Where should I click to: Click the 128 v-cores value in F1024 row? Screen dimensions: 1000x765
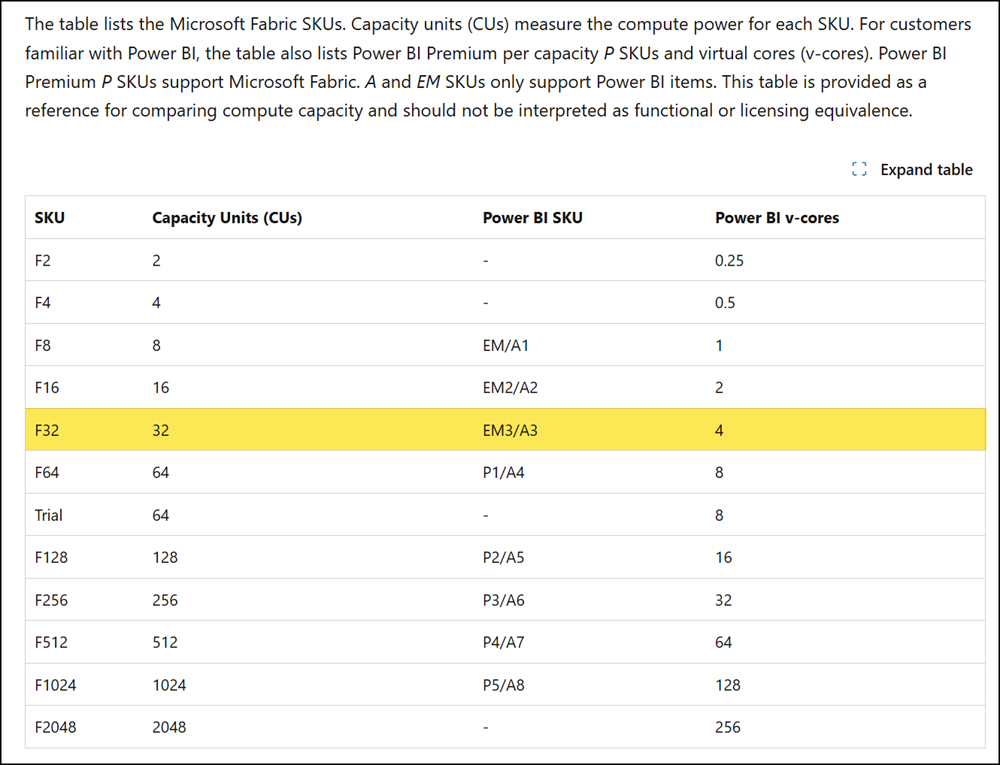[x=728, y=685]
